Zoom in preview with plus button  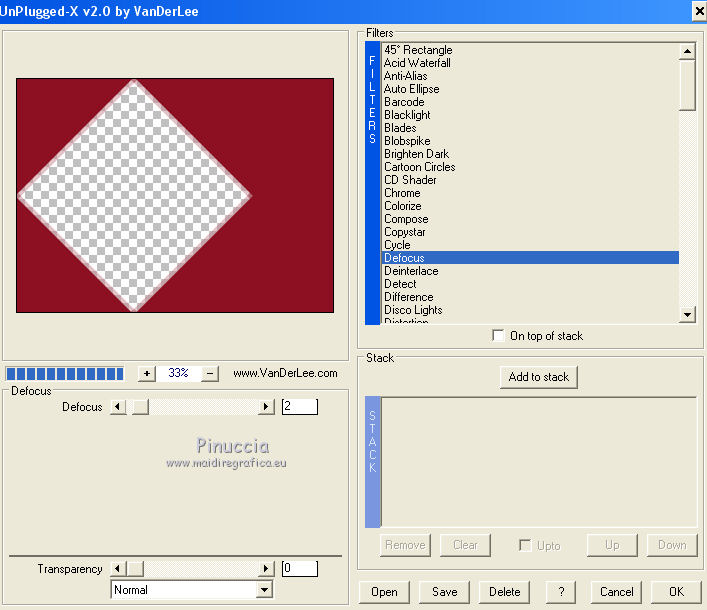pos(147,373)
